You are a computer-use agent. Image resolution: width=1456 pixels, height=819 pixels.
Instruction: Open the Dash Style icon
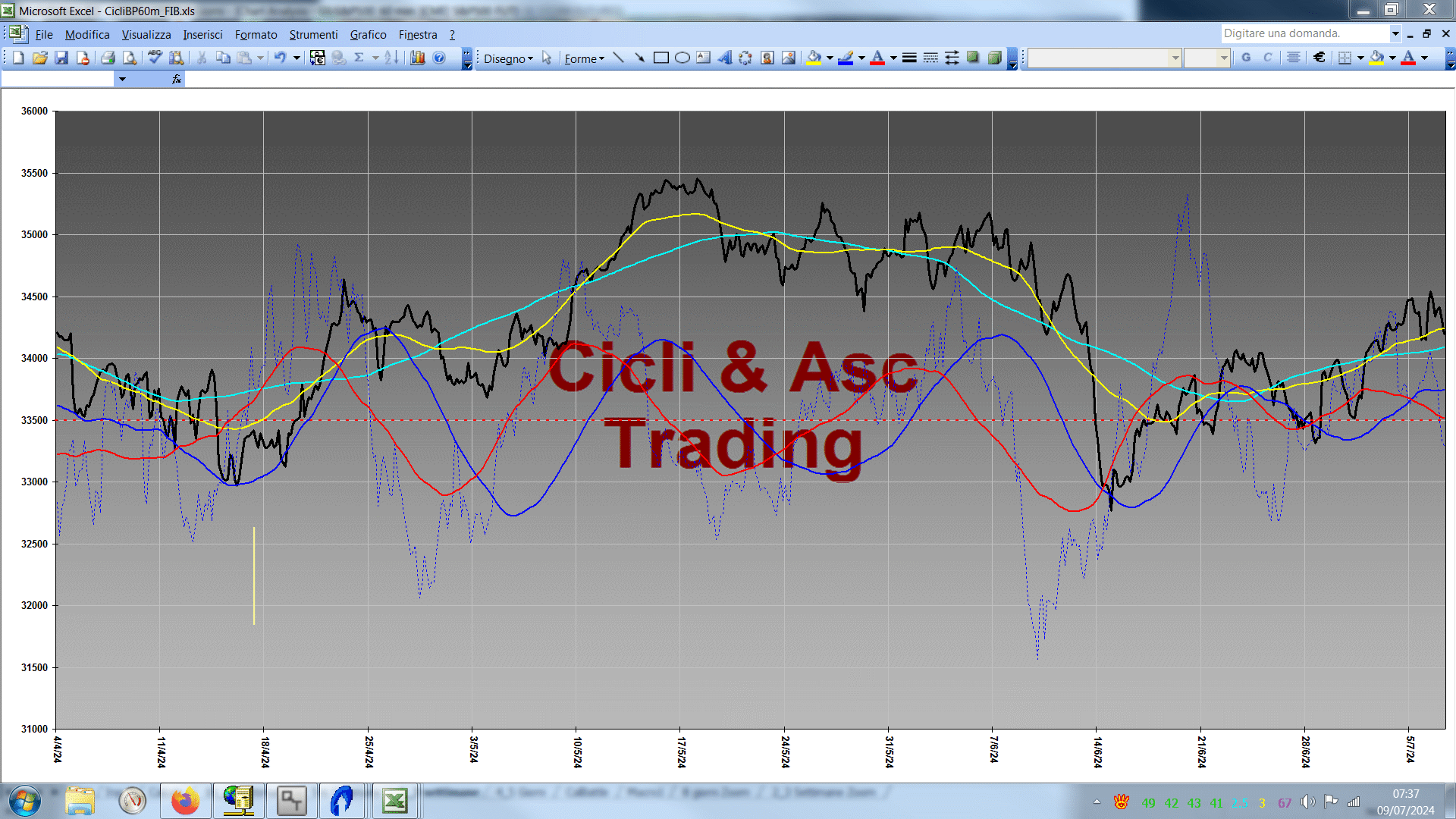(930, 58)
